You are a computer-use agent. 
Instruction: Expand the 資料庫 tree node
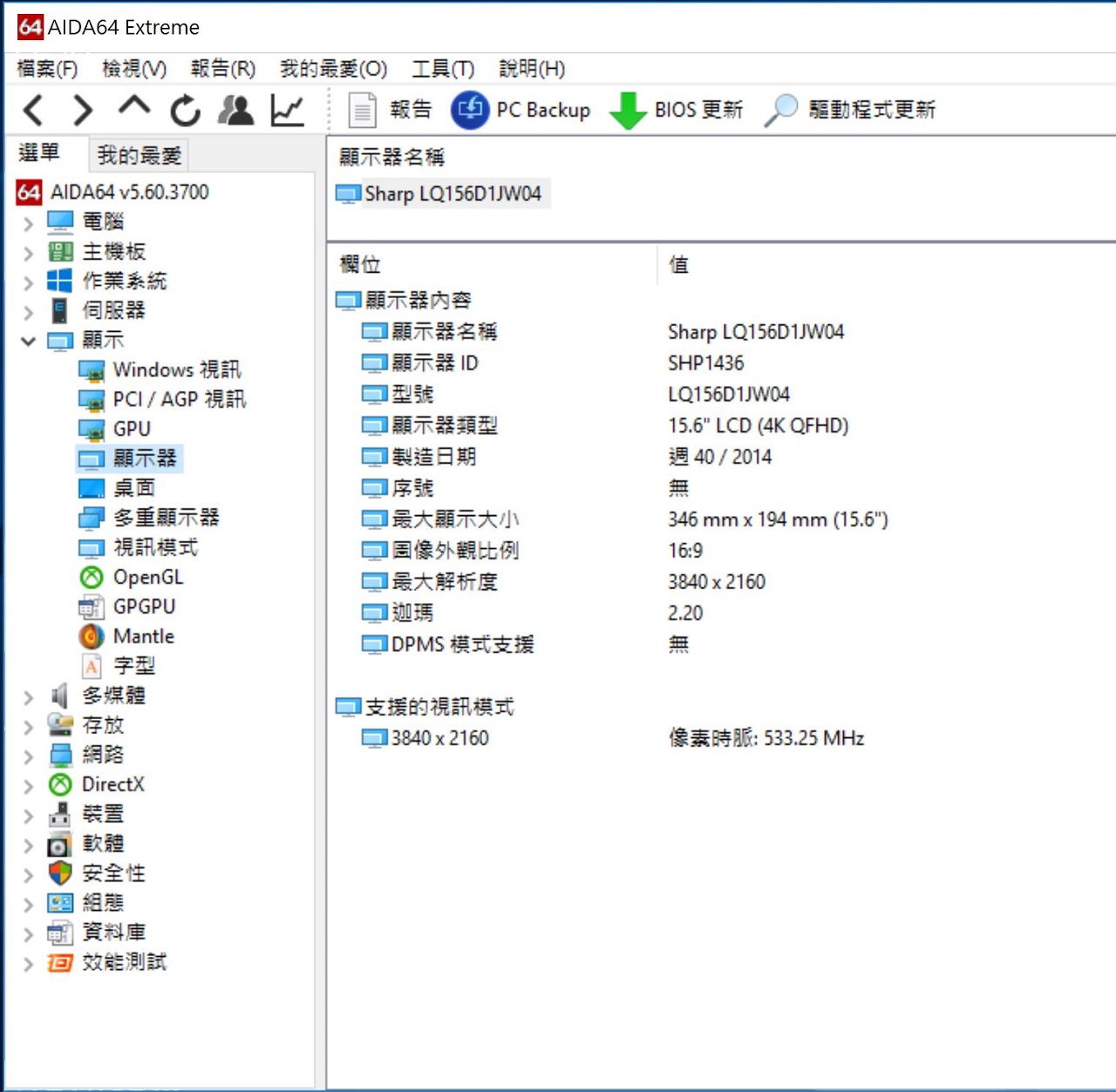coord(28,933)
